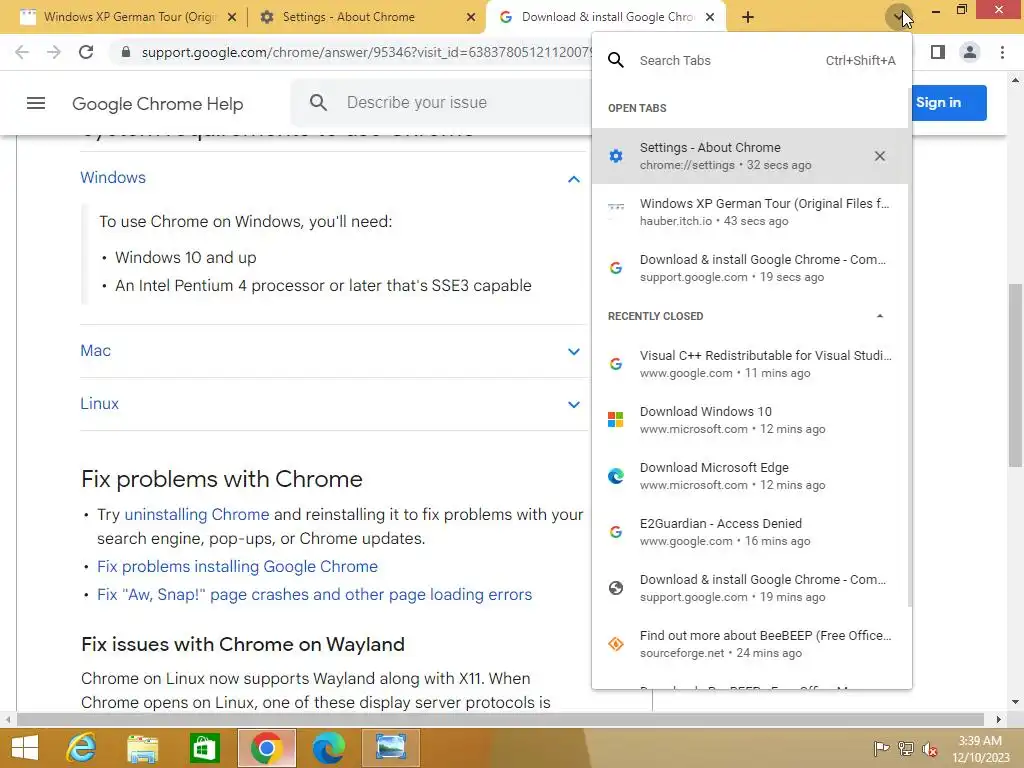Click the SourceForge icon beside BeeBEEP entry

pyautogui.click(x=616, y=644)
